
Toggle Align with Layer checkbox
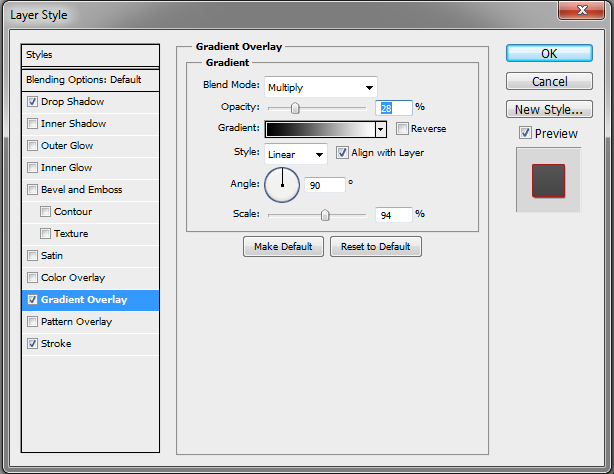pos(342,153)
